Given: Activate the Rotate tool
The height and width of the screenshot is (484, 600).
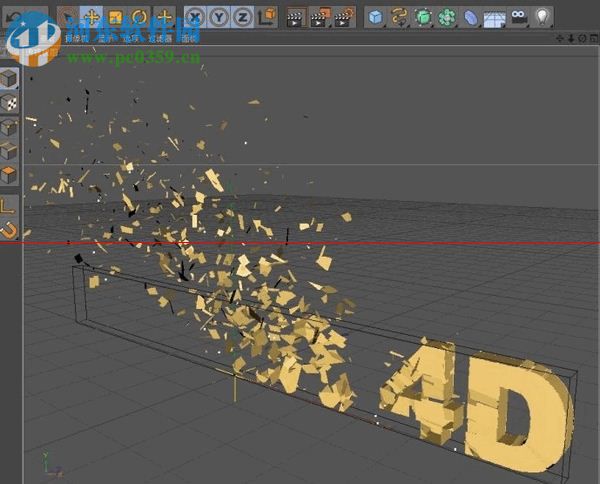Looking at the screenshot, I should (x=139, y=18).
